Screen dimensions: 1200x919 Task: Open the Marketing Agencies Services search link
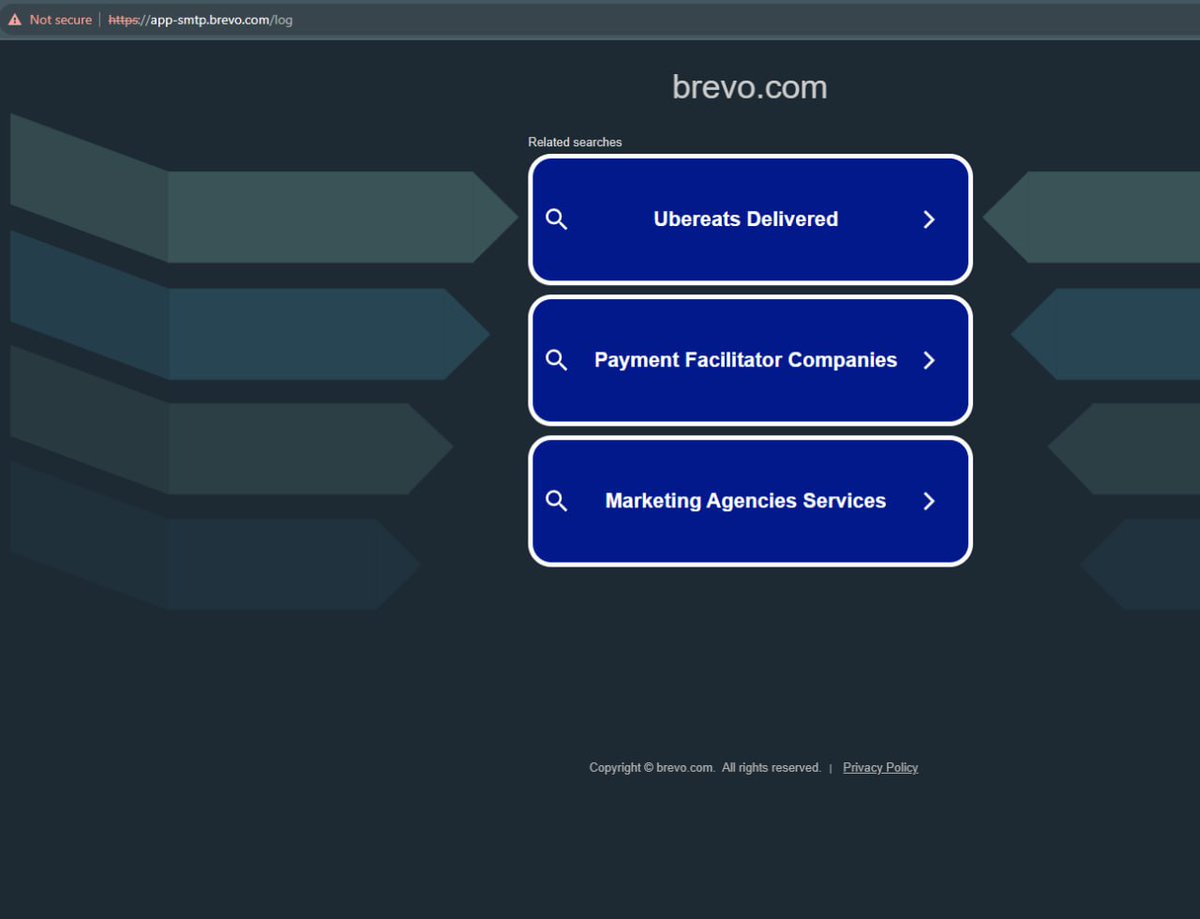point(750,501)
